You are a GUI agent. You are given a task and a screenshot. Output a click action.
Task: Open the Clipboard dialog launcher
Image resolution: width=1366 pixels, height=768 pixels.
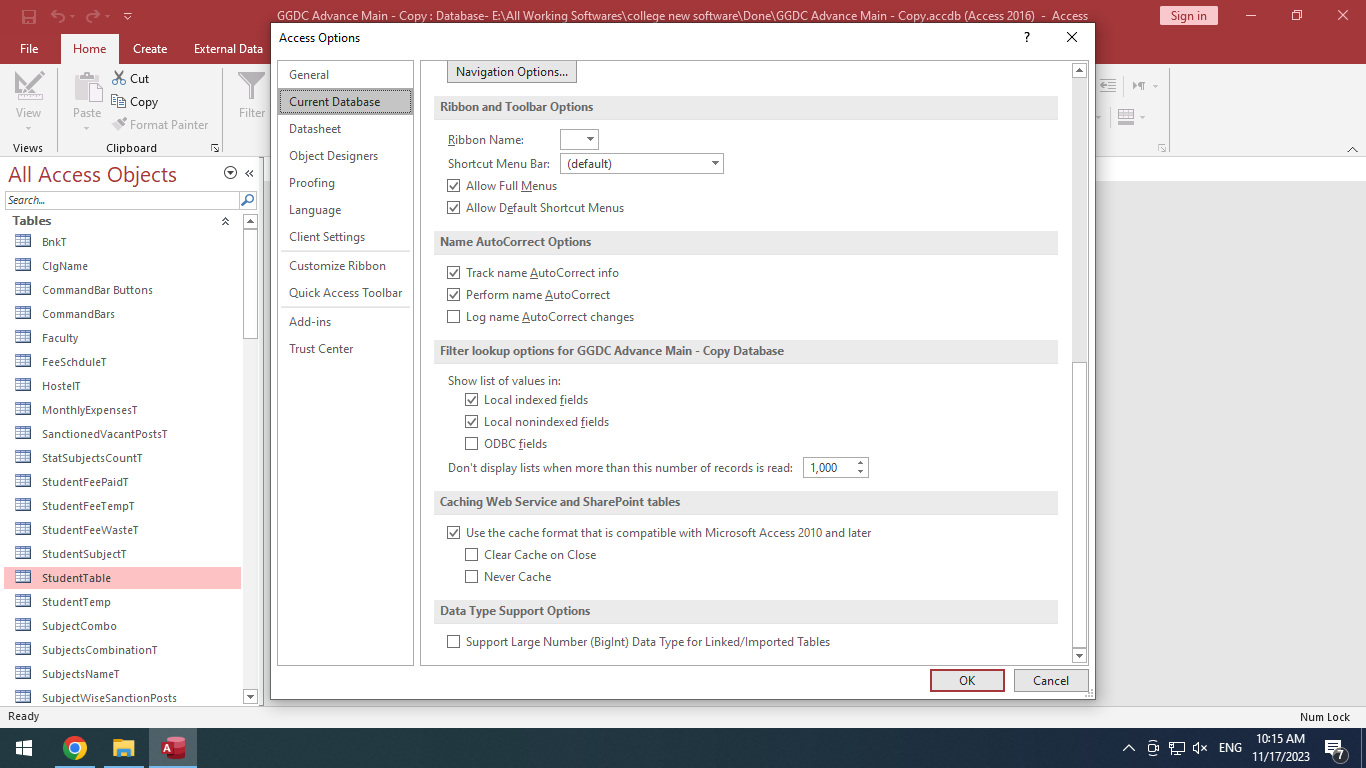coord(215,148)
